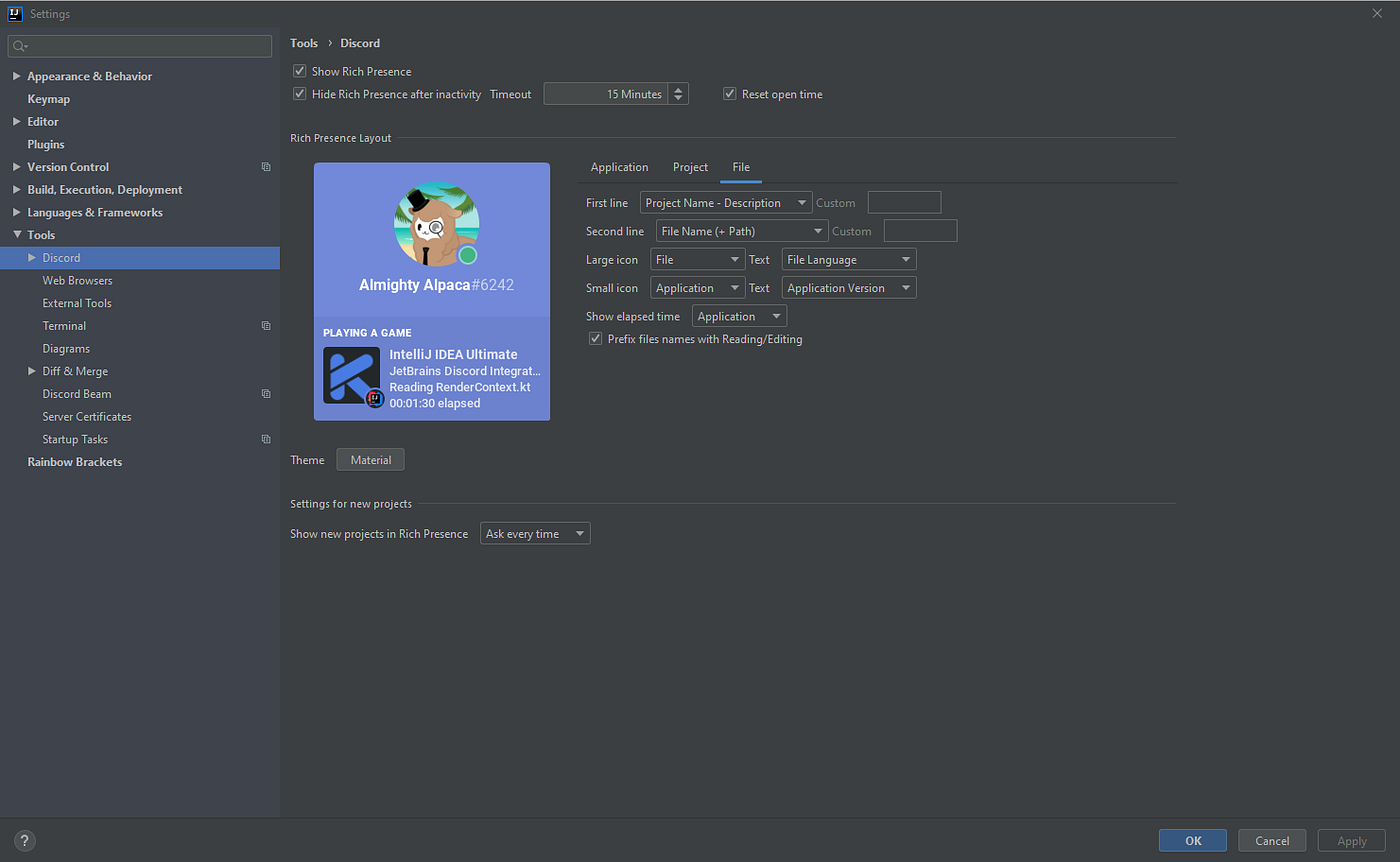This screenshot has height=862, width=1400.
Task: Toggle Show Rich Presence checkbox
Action: click(x=299, y=71)
